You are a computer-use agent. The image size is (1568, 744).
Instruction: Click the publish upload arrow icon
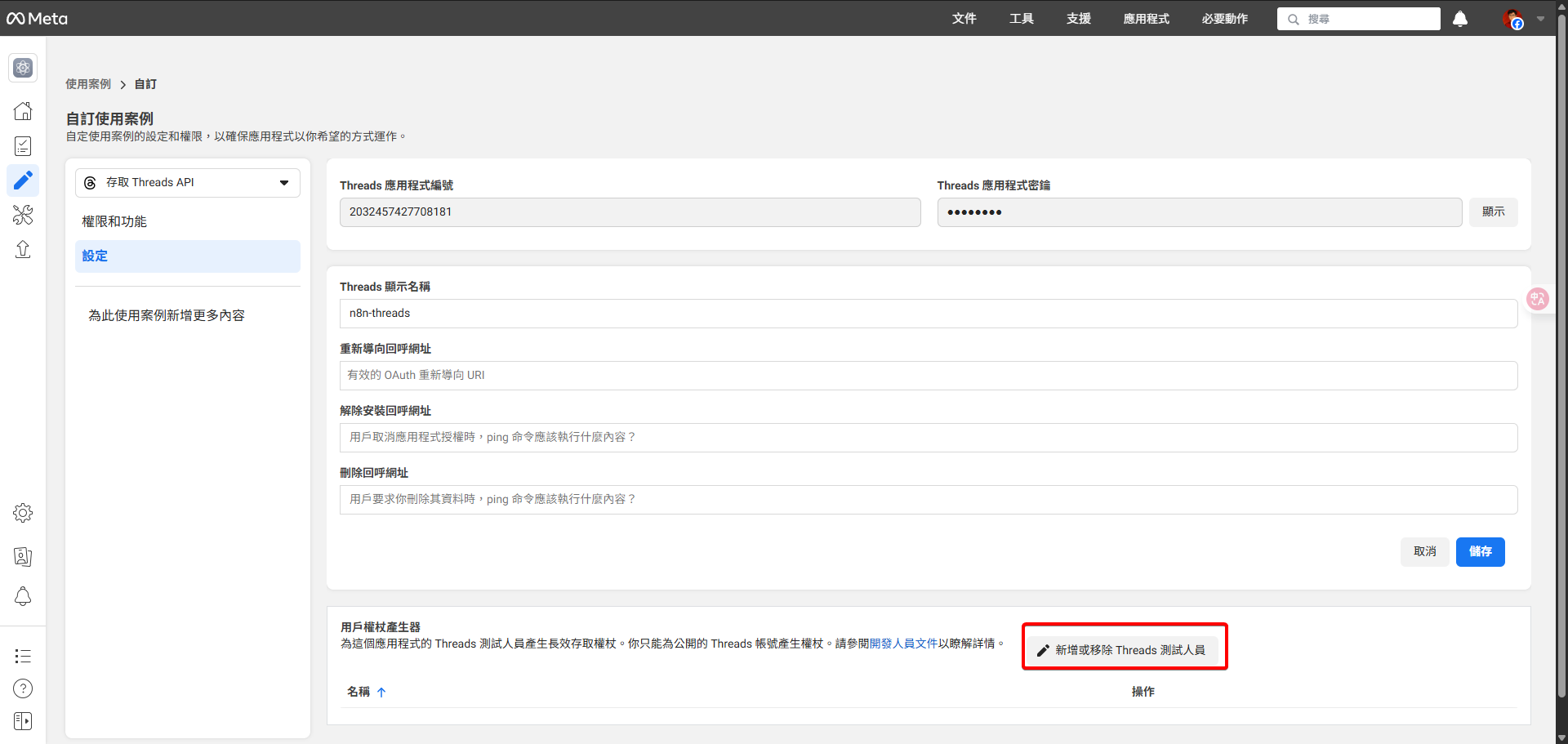[x=22, y=249]
